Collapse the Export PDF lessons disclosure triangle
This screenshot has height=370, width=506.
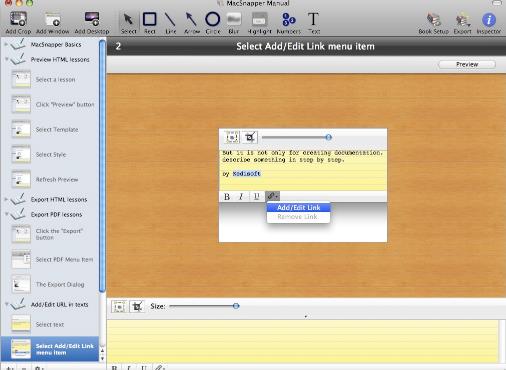tap(6, 214)
